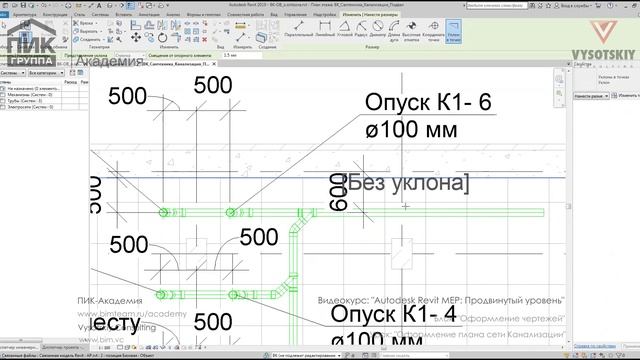Select the Linear (Линейный) dimension tool

[x=324, y=29]
